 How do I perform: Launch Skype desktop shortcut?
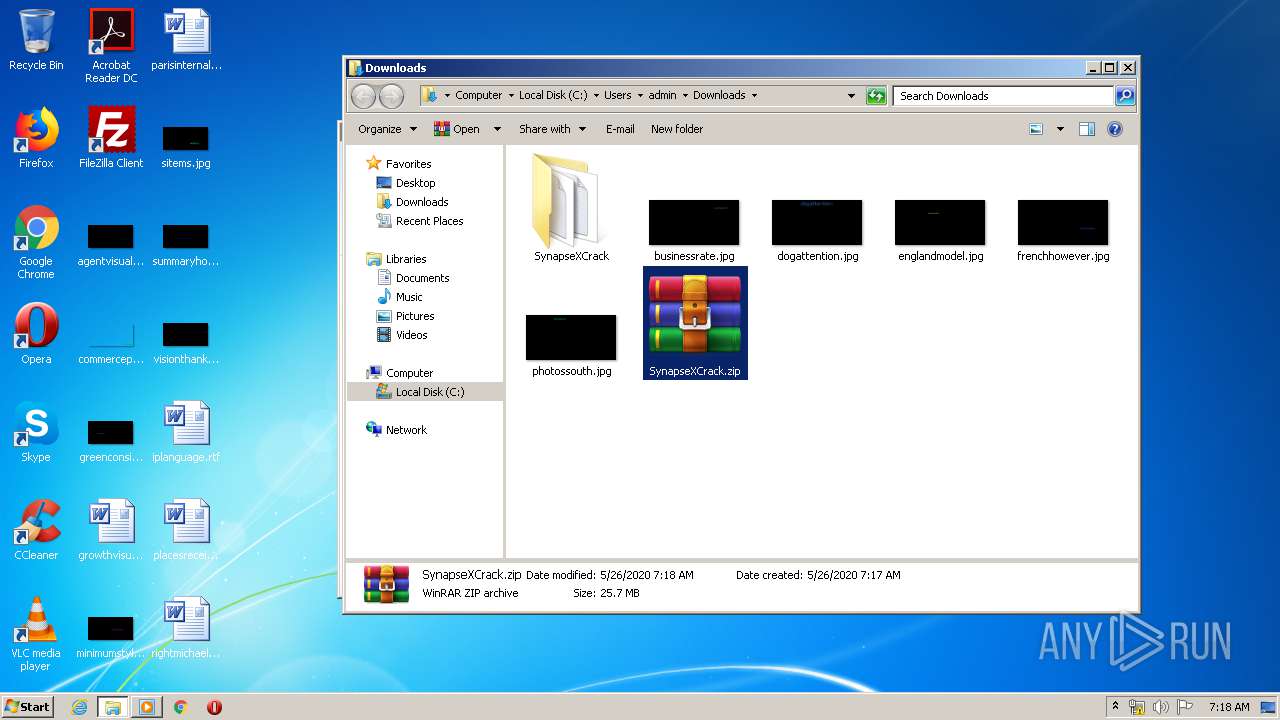click(36, 432)
